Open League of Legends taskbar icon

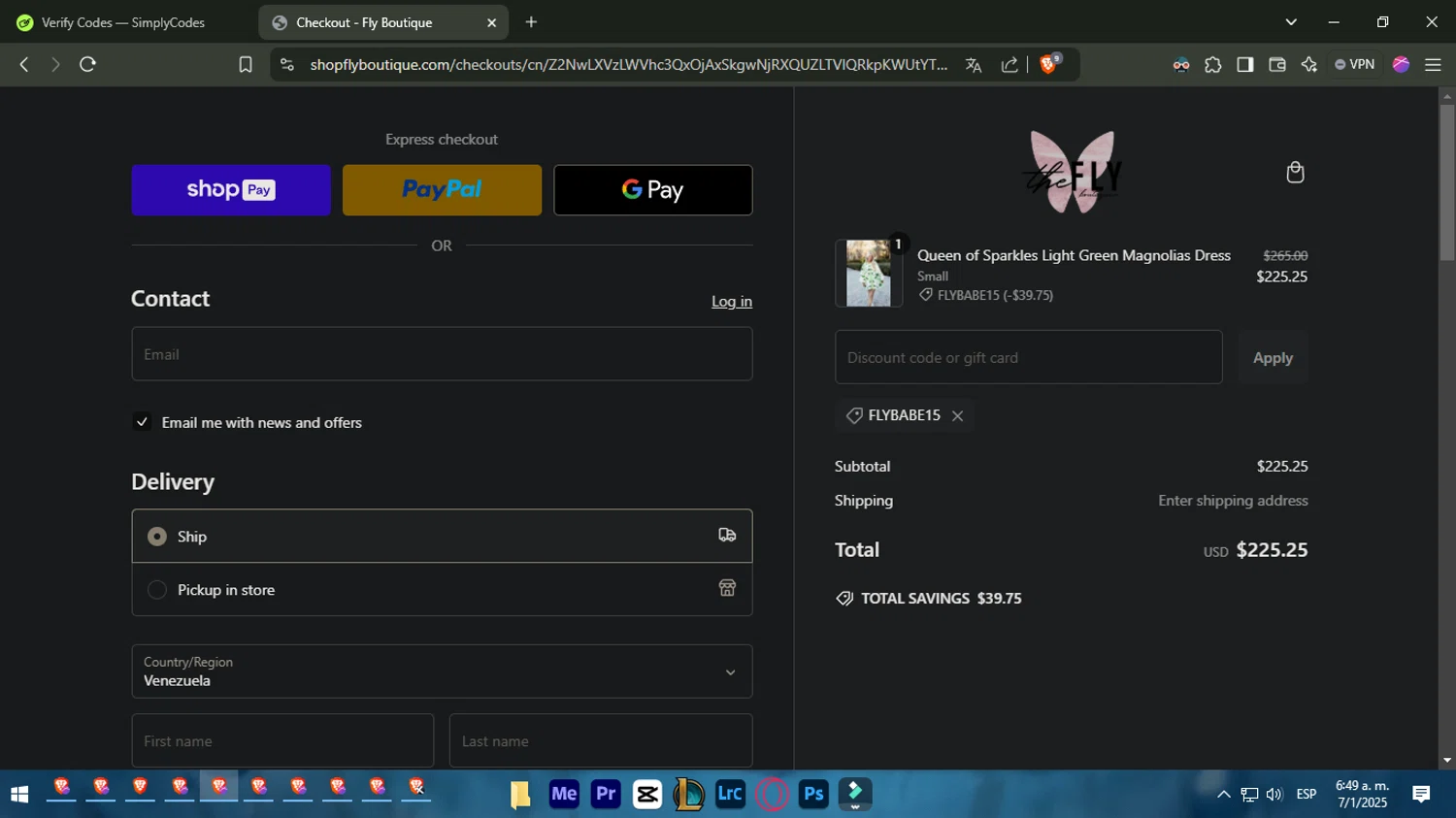coord(689,794)
